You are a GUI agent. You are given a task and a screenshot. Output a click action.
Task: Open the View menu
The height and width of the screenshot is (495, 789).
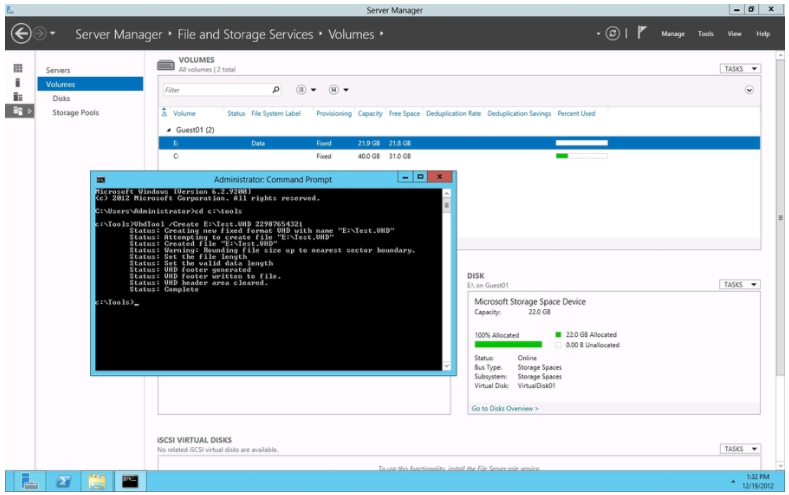coord(734,34)
